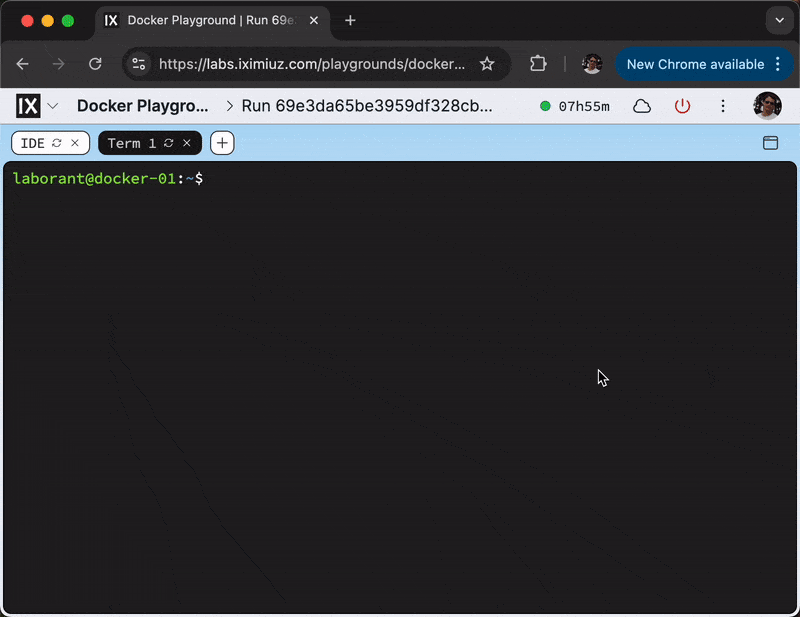800x617 pixels.
Task: Close the IDE tab
Action: click(x=75, y=143)
